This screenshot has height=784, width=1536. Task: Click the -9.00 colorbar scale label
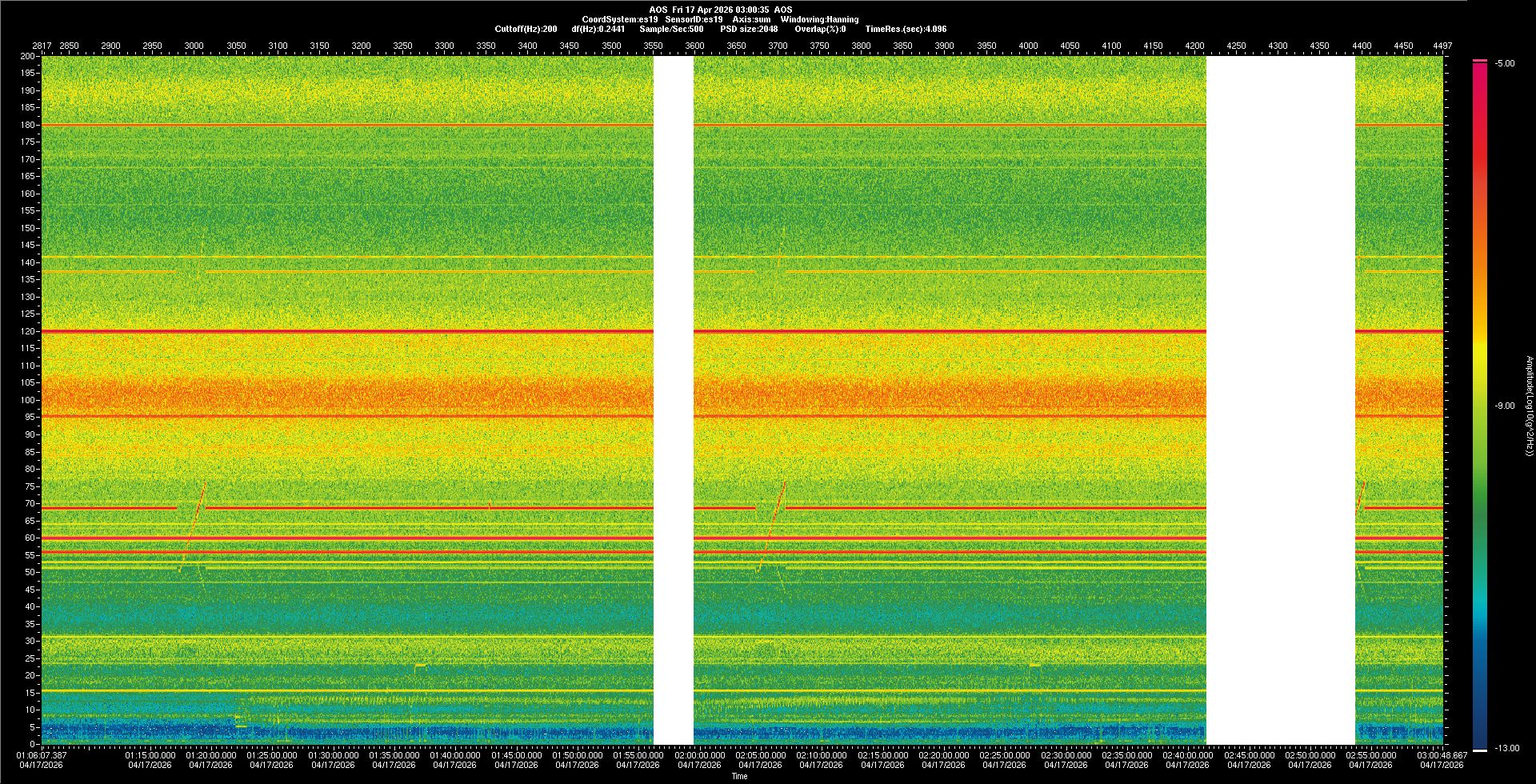[1504, 406]
